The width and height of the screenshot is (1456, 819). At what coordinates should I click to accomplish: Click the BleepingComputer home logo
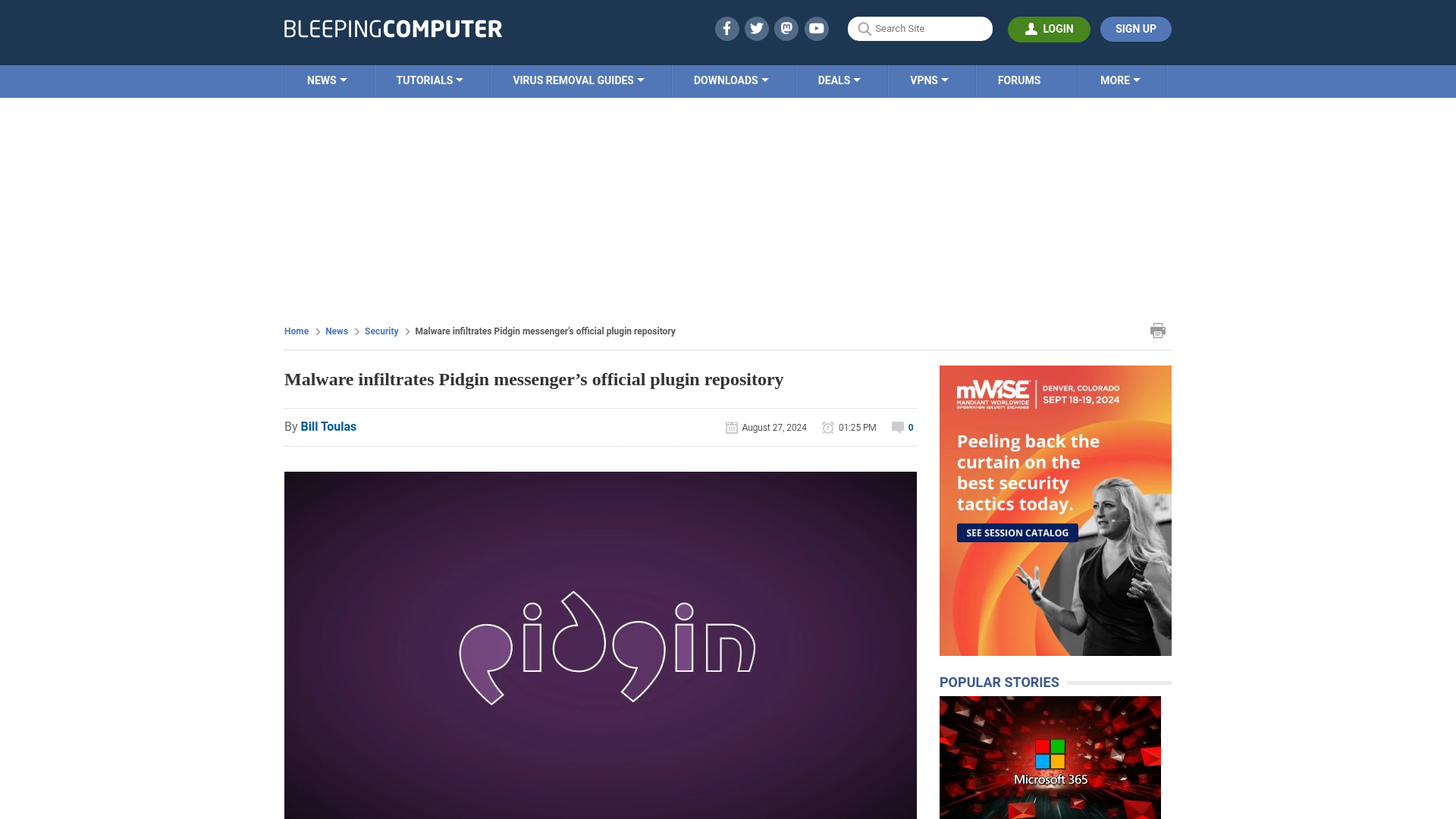click(392, 28)
